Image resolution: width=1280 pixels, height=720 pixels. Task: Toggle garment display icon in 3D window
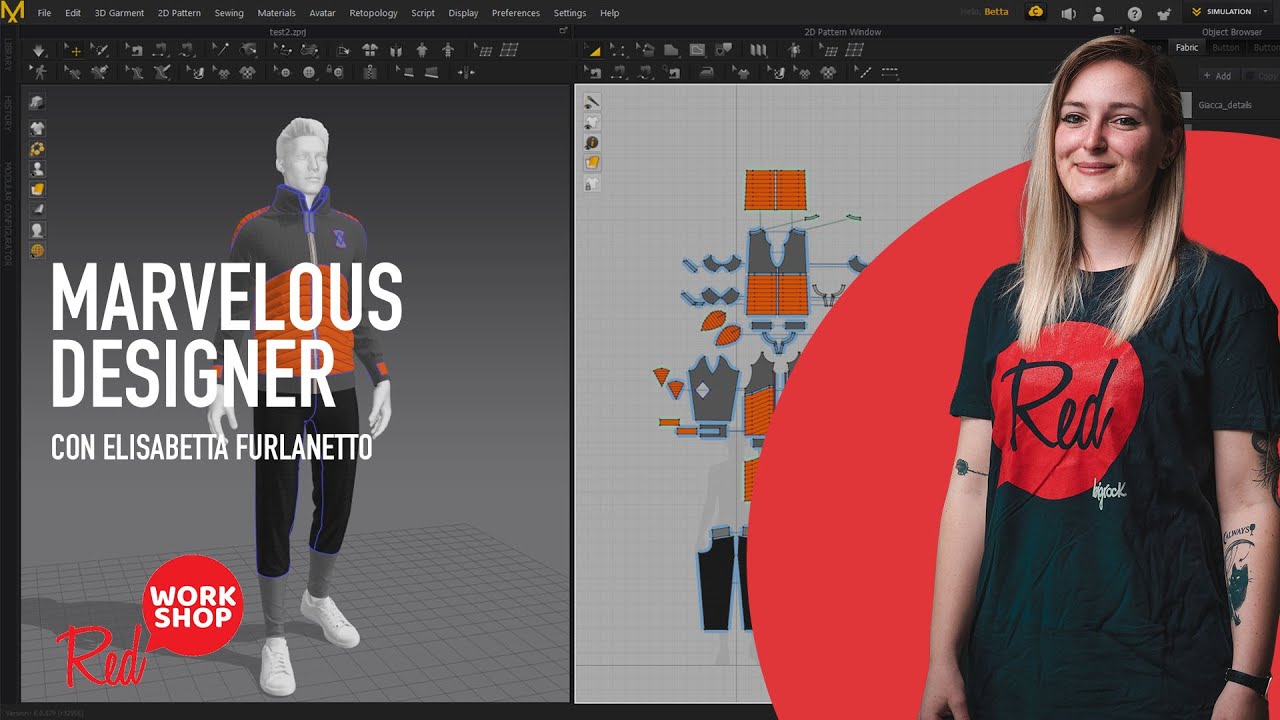coord(37,127)
